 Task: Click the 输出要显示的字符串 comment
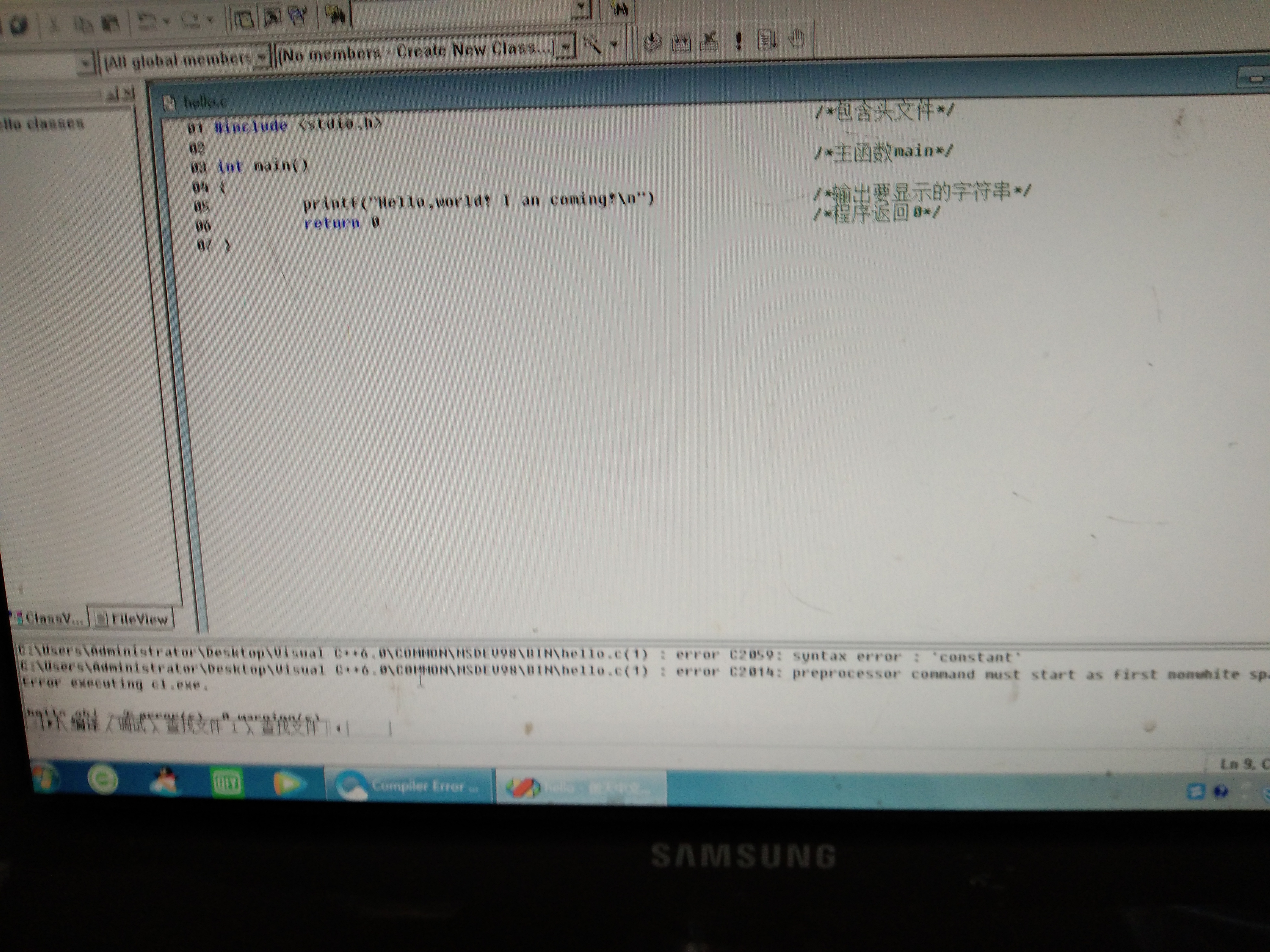point(923,191)
